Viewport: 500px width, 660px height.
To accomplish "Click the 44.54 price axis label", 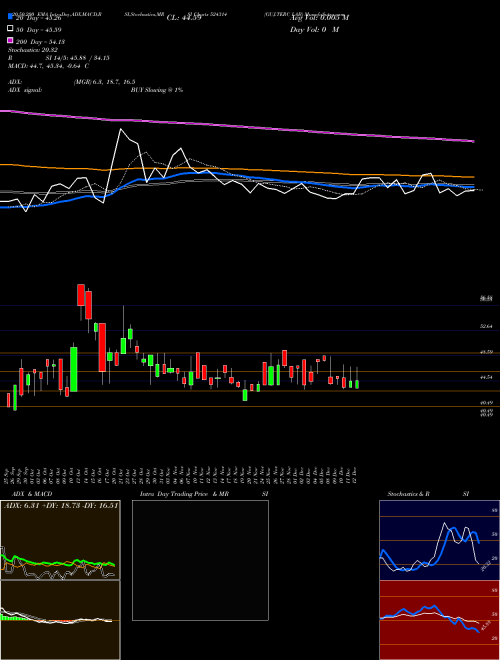I will tap(486, 378).
